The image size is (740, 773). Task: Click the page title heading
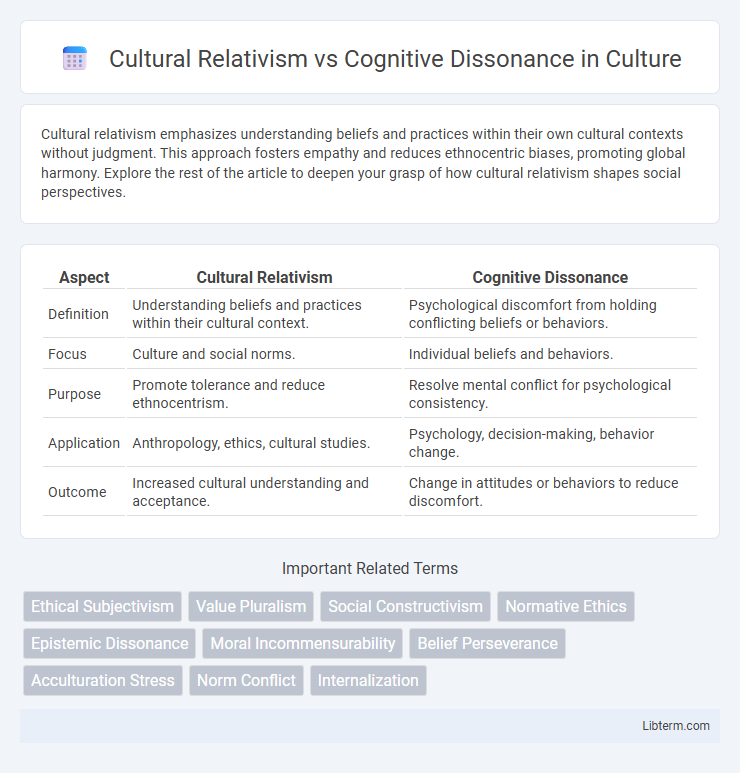point(395,59)
